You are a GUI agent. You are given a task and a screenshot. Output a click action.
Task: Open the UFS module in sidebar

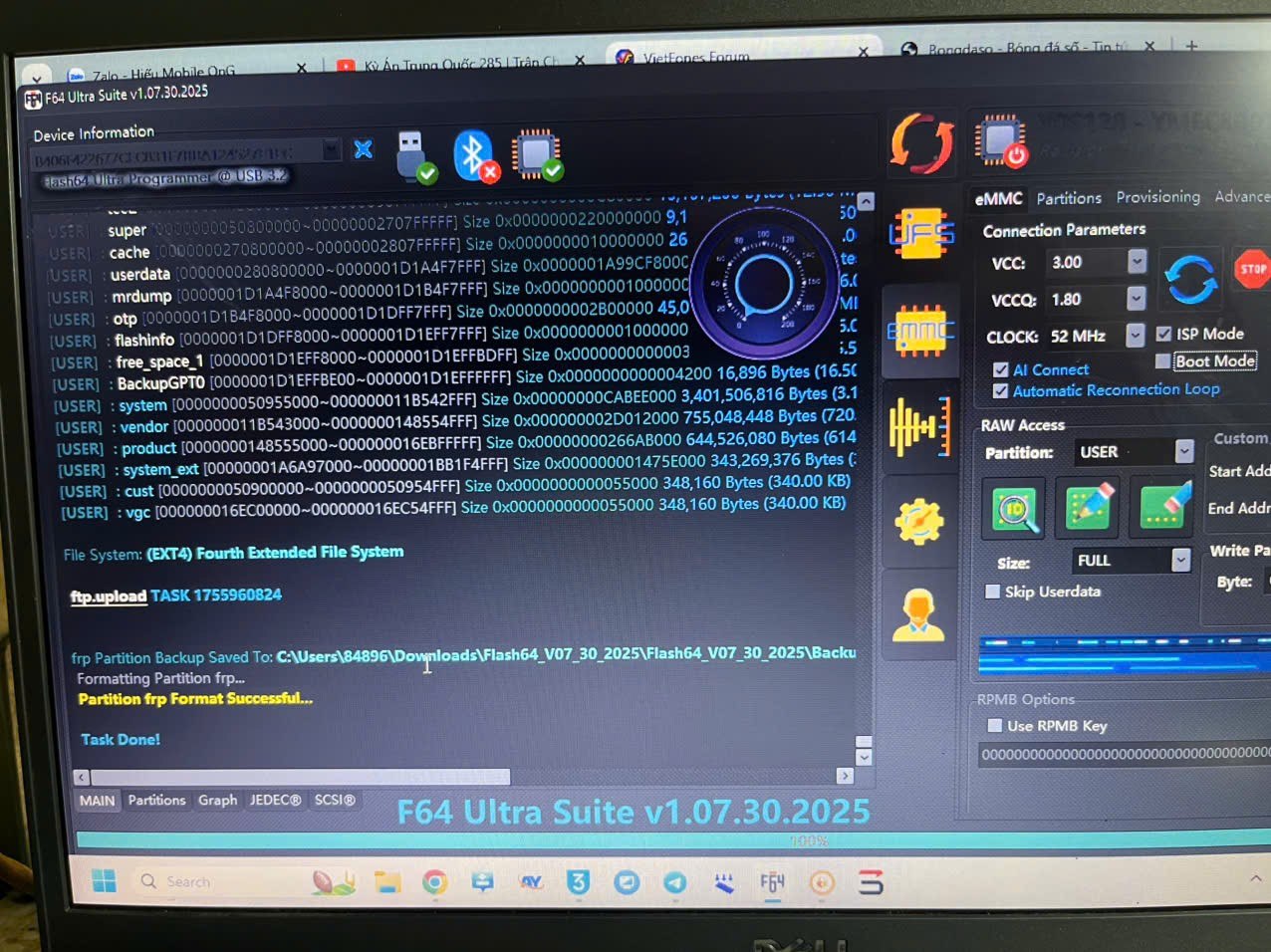pyautogui.click(x=921, y=233)
